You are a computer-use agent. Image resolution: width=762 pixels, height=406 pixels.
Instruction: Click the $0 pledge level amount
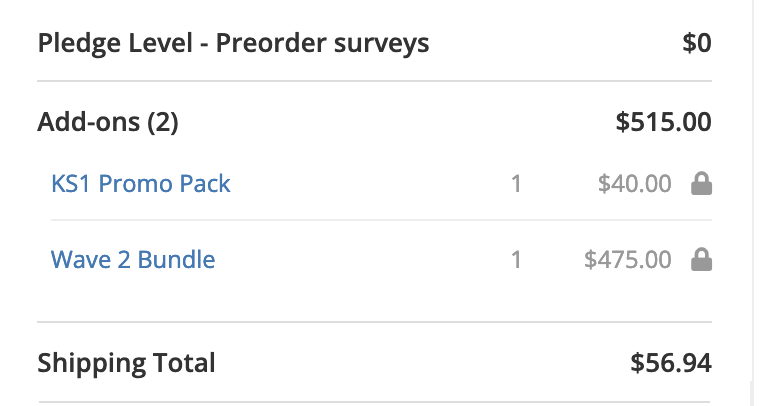697,43
